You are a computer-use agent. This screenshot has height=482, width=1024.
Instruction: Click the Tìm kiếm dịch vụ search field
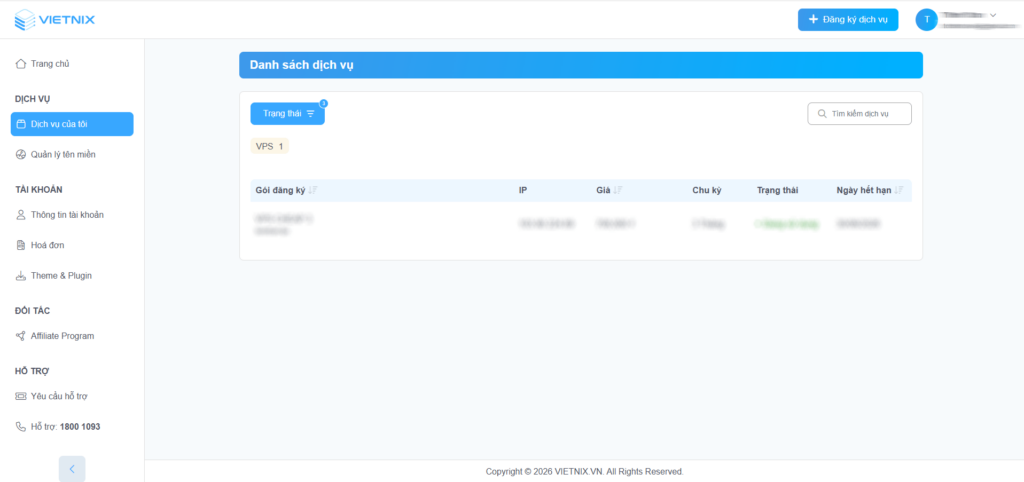859,114
